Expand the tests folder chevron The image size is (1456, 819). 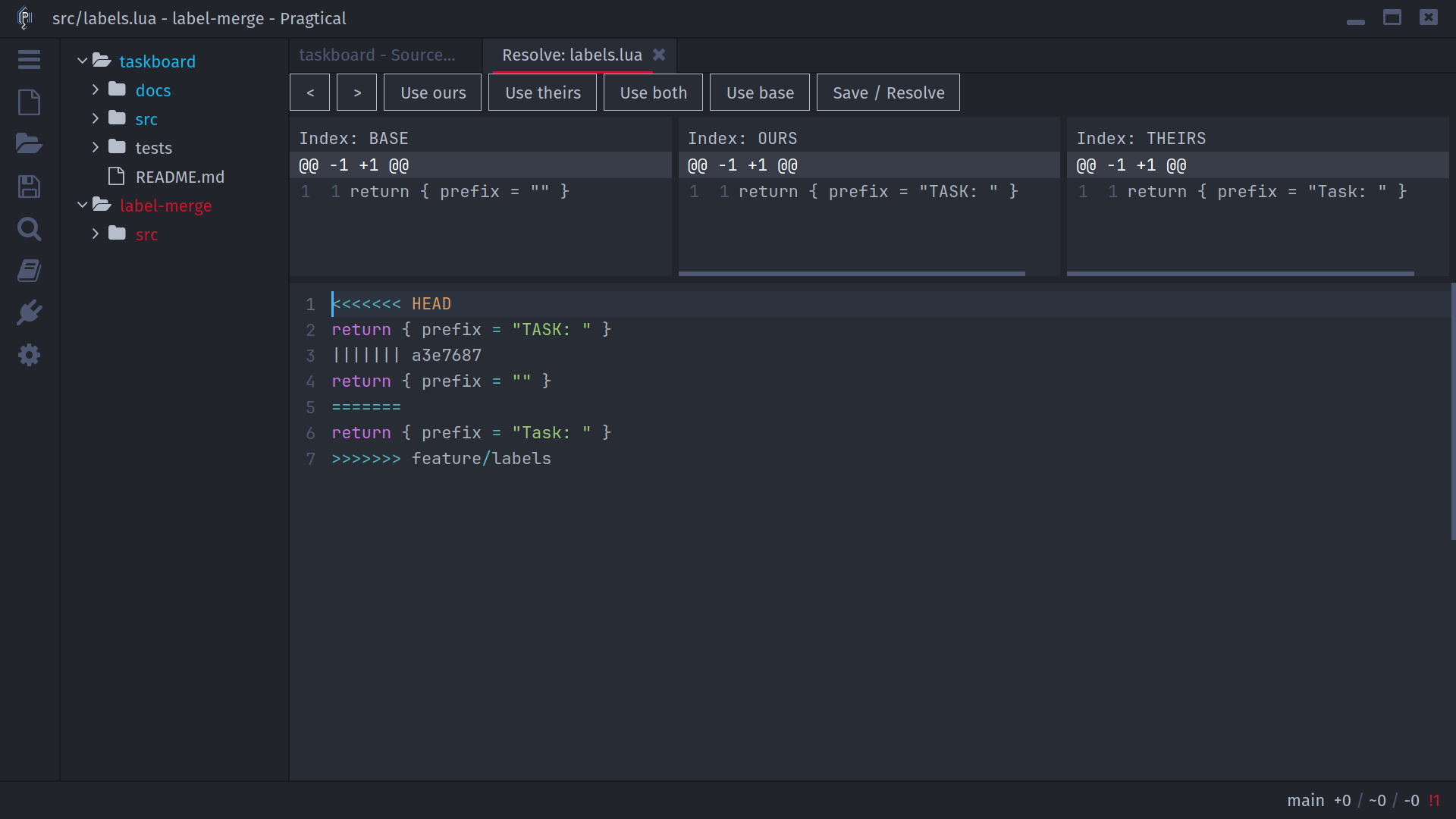[x=96, y=147]
